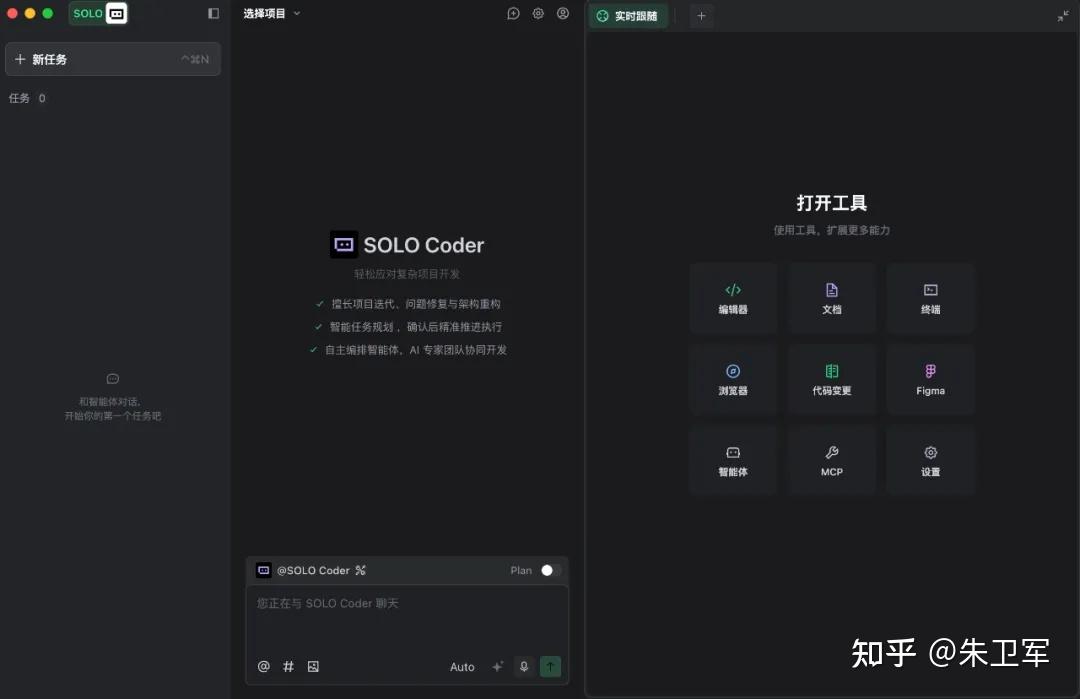The height and width of the screenshot is (699, 1080).
Task: Toggle the left sidebar panel
Action: tap(211, 12)
